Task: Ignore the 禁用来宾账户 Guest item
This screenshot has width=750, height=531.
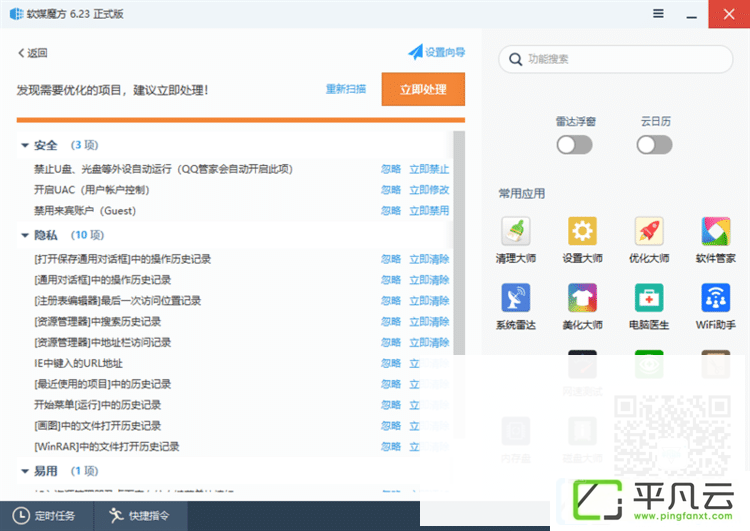Action: pos(391,210)
